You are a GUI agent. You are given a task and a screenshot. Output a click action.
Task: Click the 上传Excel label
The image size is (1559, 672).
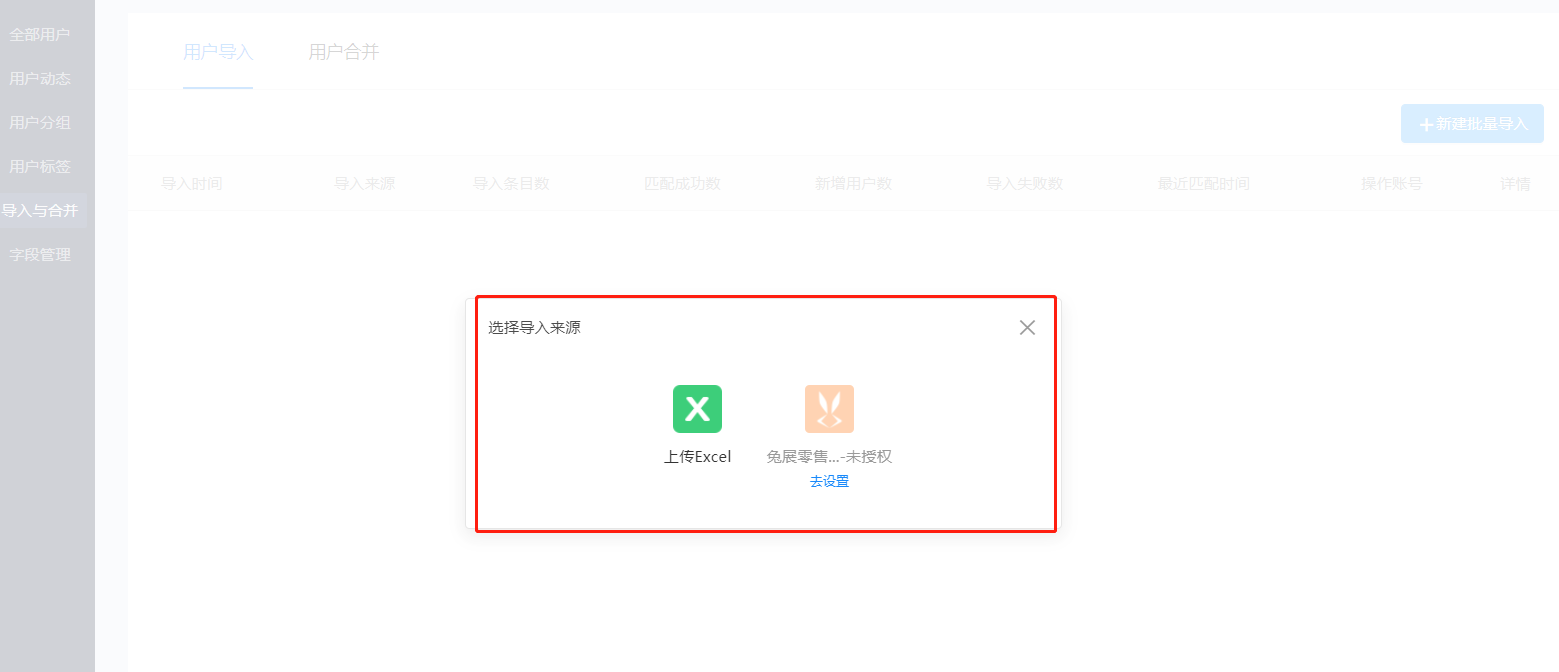coord(697,456)
